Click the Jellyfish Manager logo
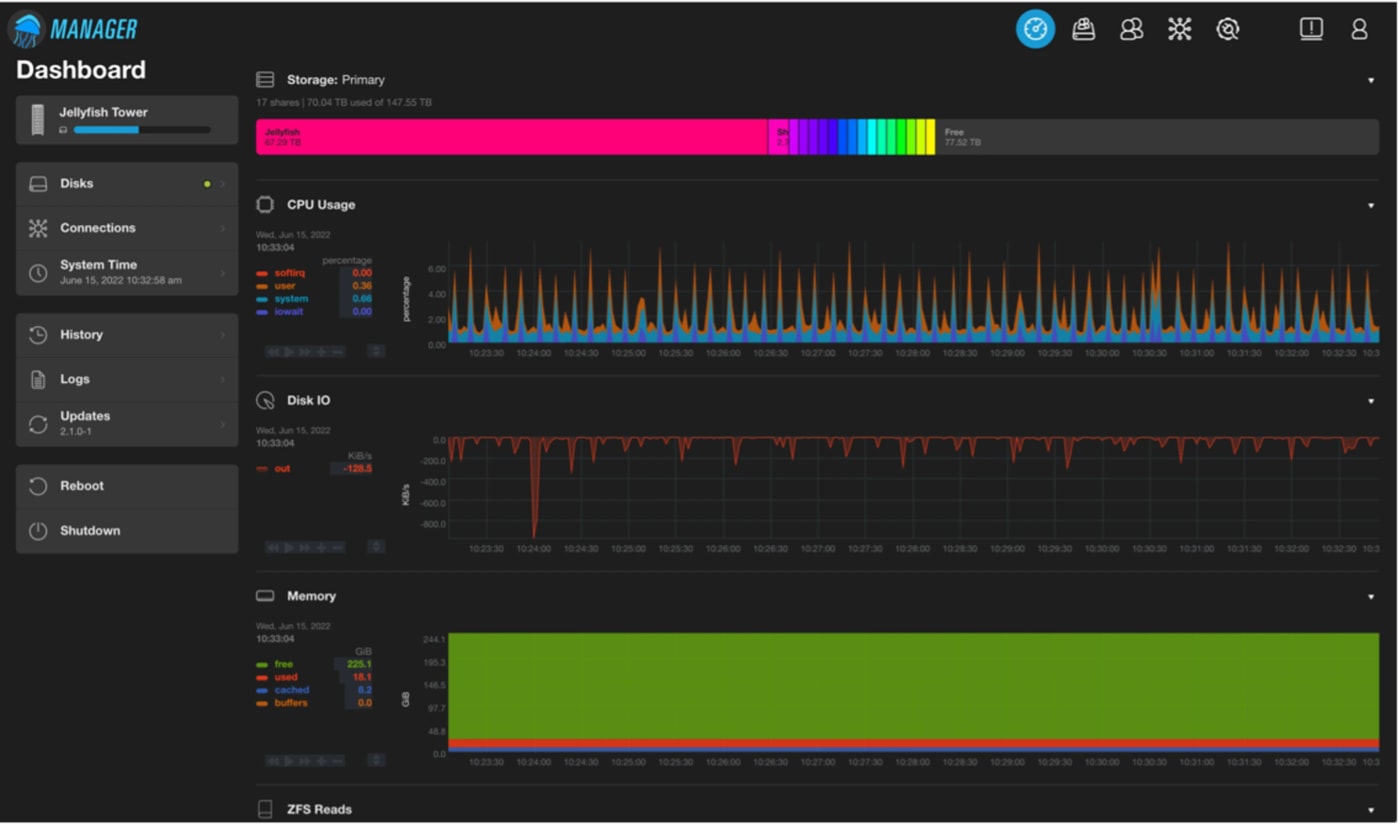Screen dimensions: 1400x825 click(73, 29)
